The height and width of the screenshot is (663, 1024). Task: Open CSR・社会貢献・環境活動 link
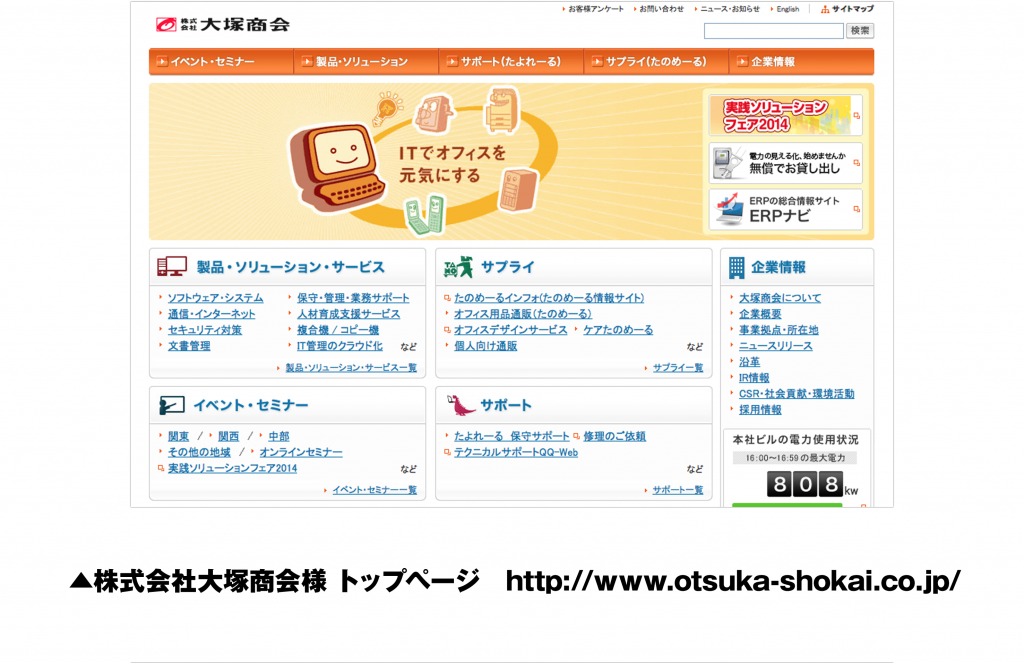(x=796, y=394)
